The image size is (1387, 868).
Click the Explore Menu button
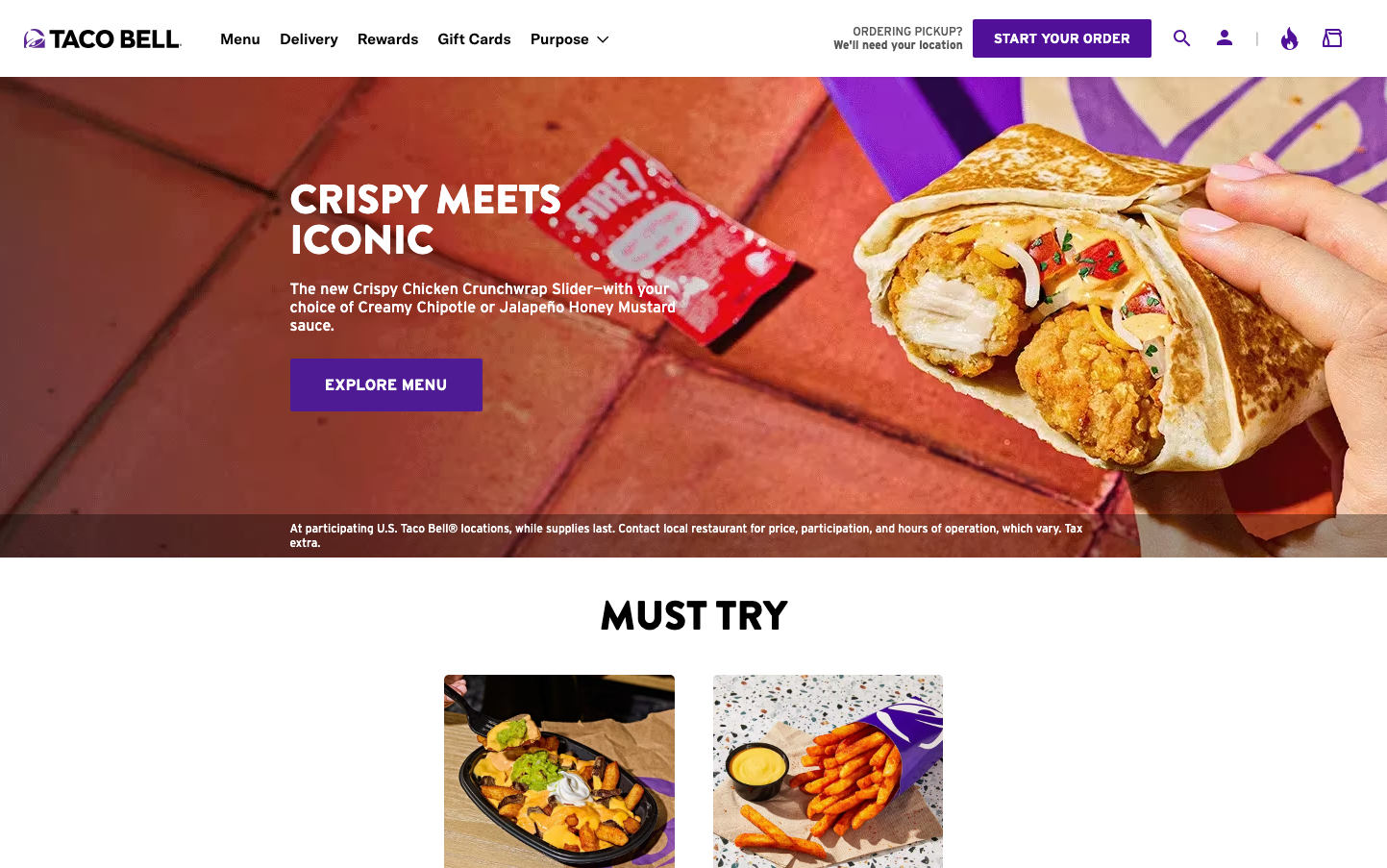pyautogui.click(x=386, y=384)
